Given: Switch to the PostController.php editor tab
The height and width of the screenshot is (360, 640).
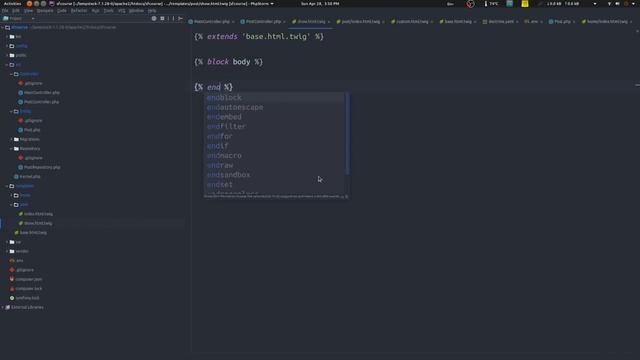Looking at the screenshot, I should (263, 22).
